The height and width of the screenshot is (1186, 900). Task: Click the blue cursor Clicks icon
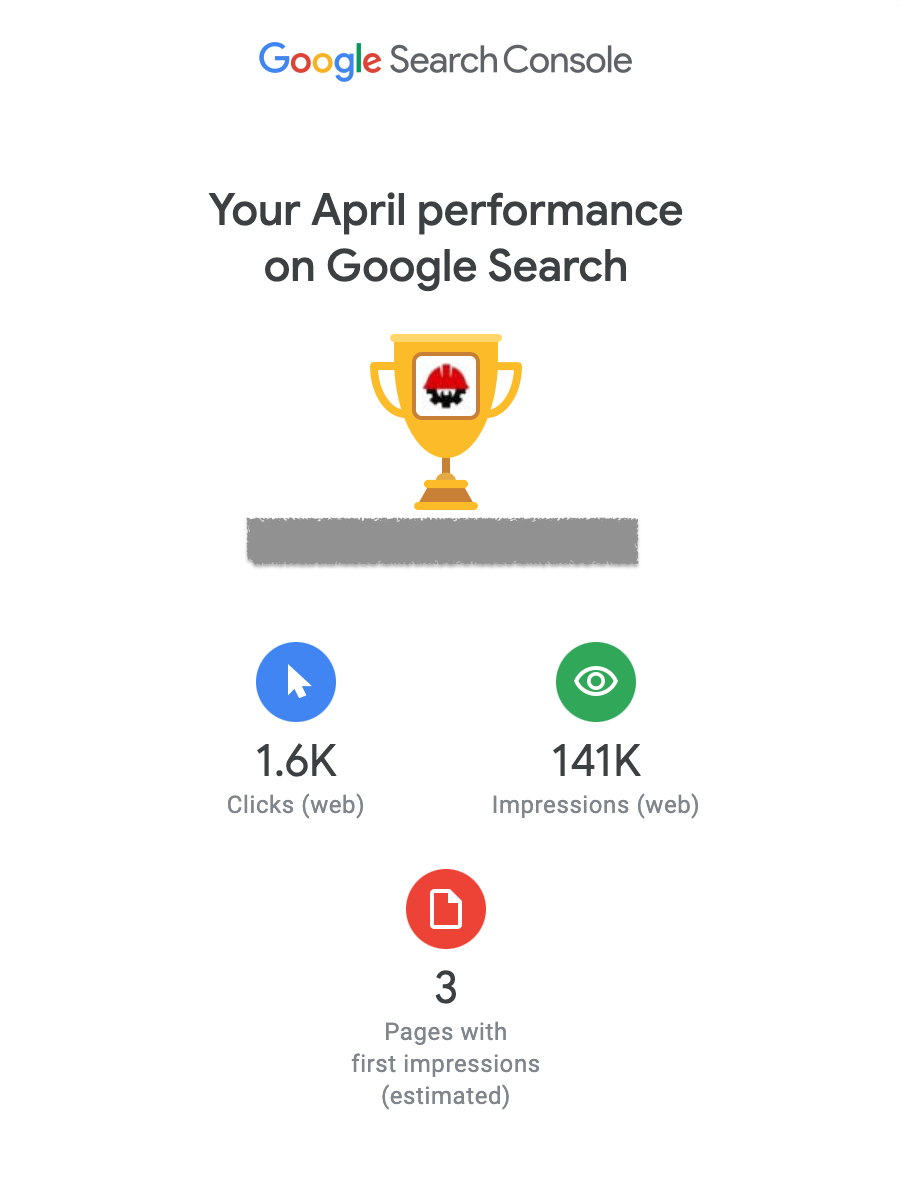pyautogui.click(x=296, y=682)
